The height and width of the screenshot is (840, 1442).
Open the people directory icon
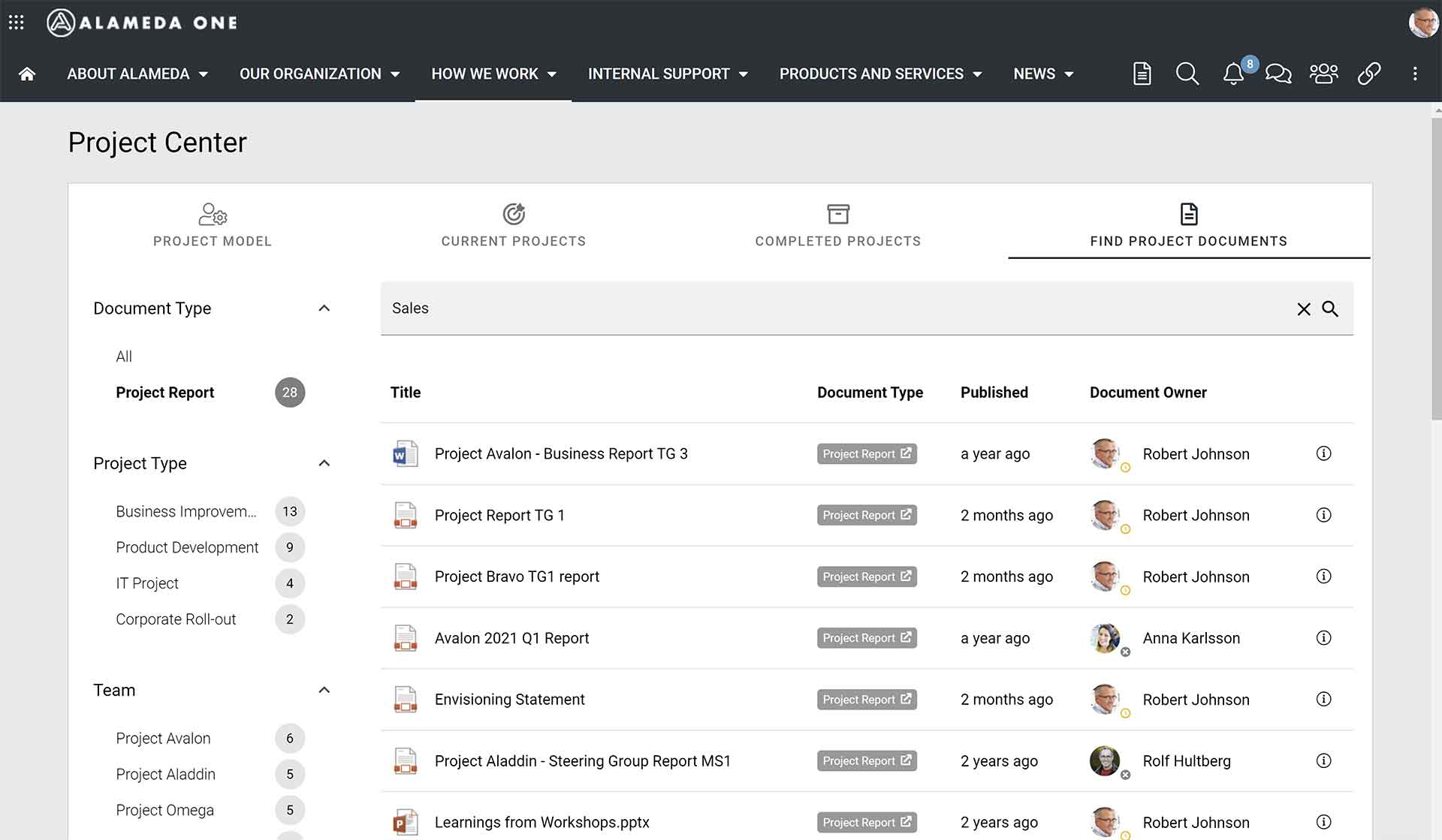click(x=1323, y=74)
